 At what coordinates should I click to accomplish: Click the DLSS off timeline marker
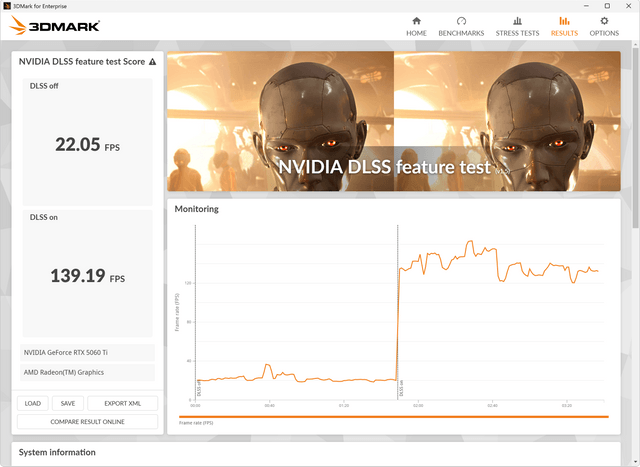(199, 388)
